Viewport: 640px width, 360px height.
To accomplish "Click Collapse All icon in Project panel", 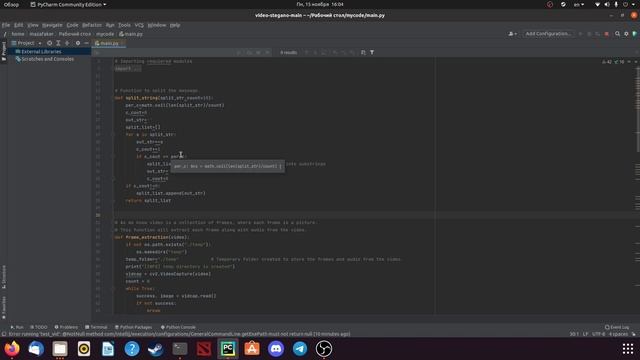I will 67,43.
